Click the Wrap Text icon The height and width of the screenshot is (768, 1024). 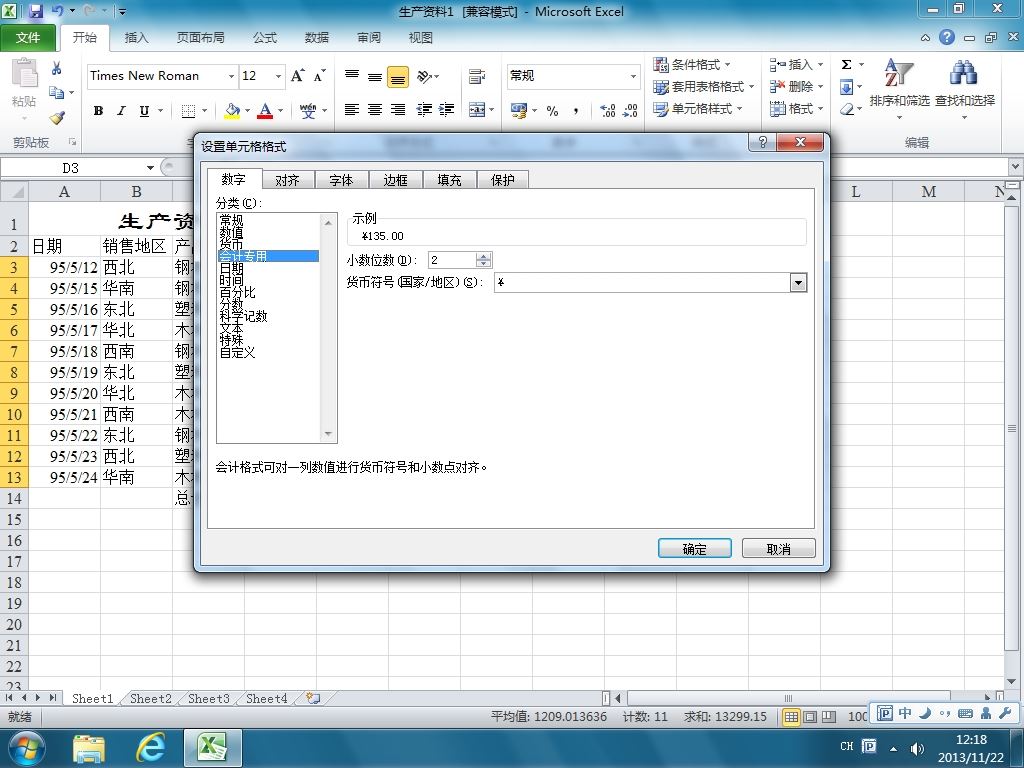pyautogui.click(x=477, y=76)
